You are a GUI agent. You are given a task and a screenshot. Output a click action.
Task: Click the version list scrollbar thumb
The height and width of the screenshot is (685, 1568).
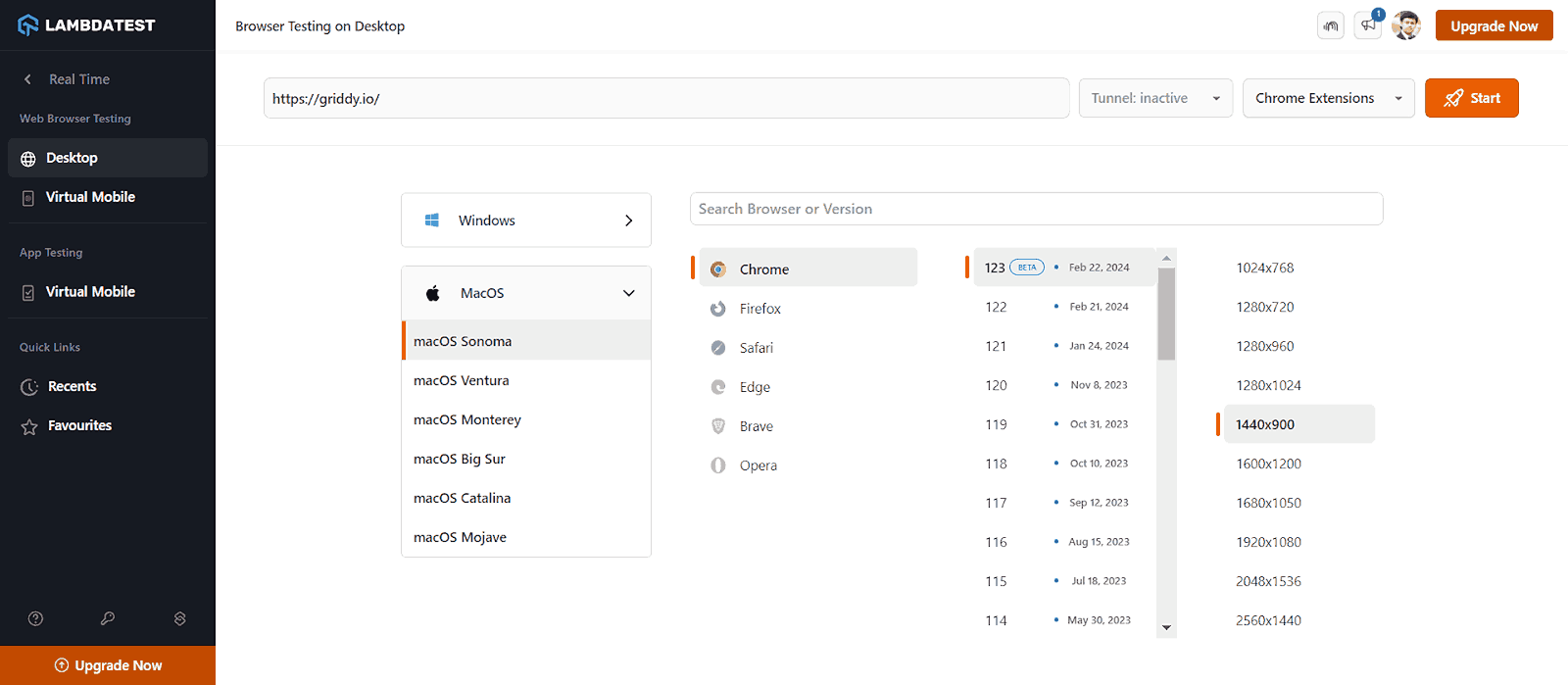tap(1166, 314)
